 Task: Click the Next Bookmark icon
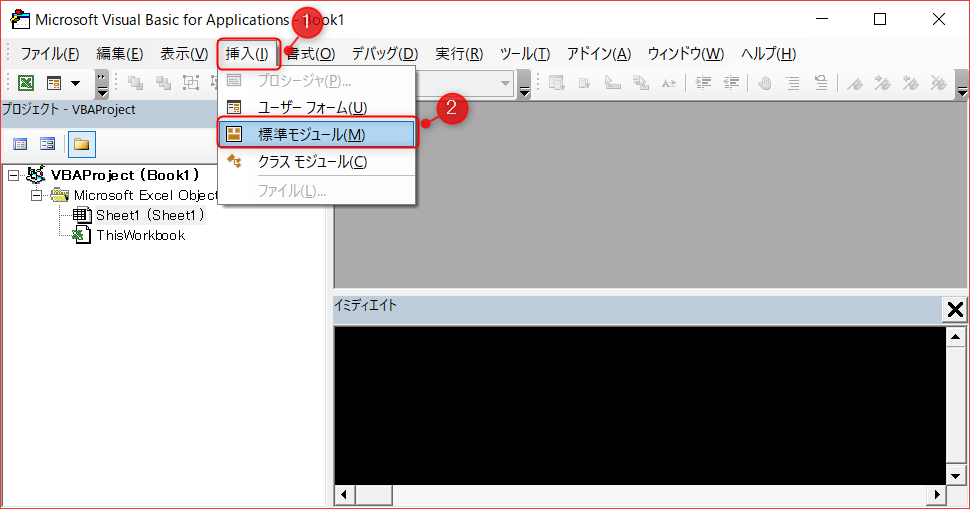882,83
